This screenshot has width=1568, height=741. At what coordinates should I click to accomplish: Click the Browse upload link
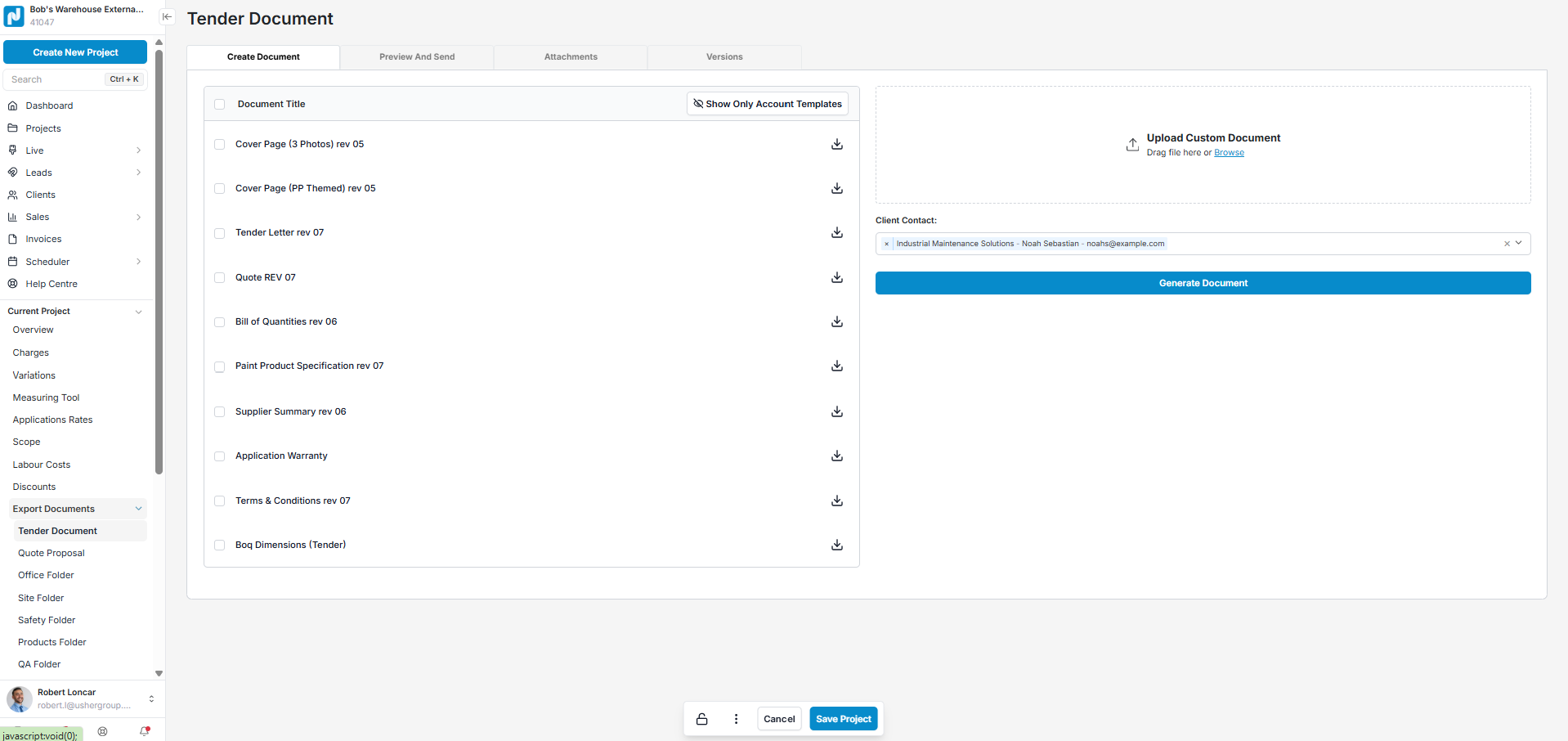pos(1229,153)
